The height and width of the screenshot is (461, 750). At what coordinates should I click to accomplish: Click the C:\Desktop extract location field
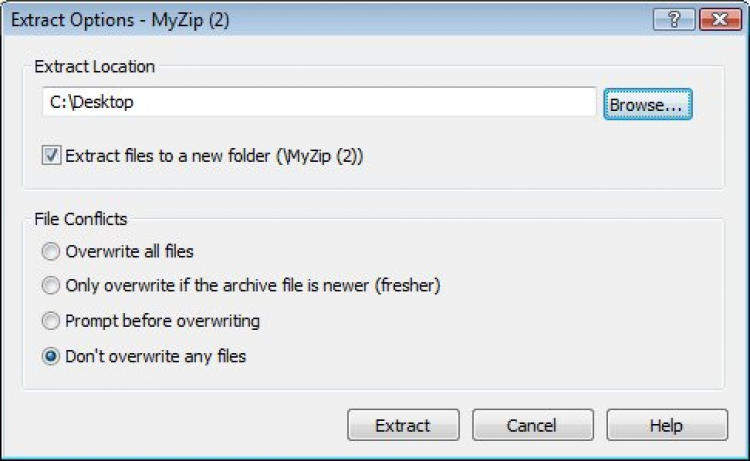click(320, 103)
